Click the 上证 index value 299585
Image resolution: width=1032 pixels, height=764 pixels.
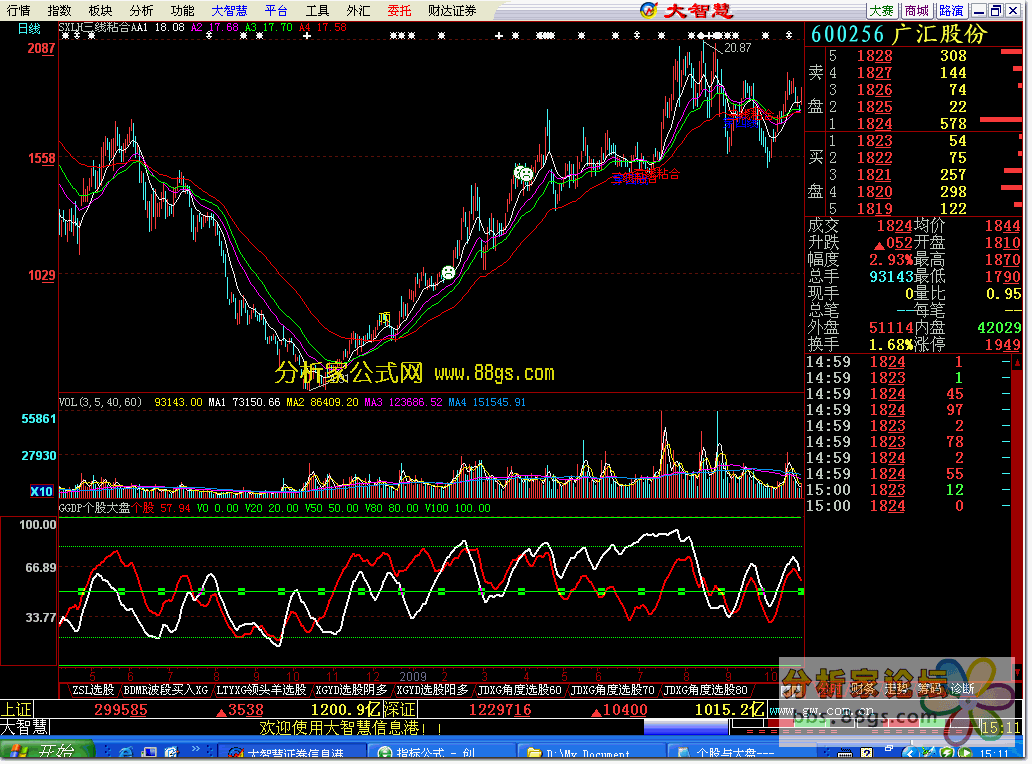(x=121, y=710)
